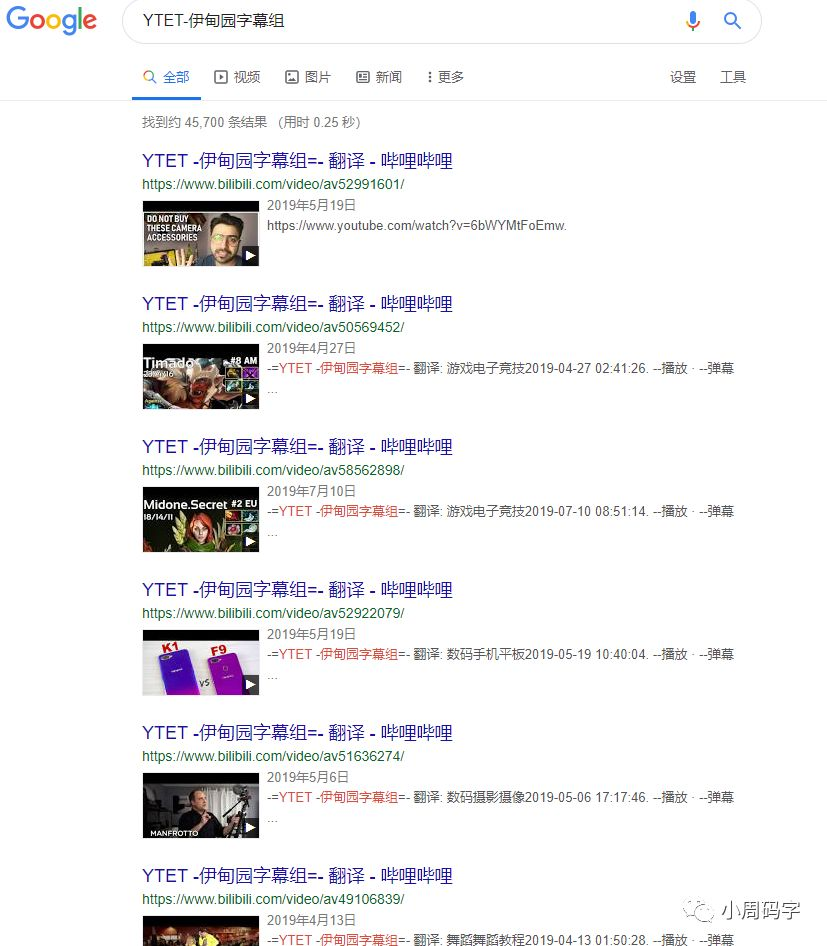Image resolution: width=827 pixels, height=946 pixels.
Task: Click the URL bilibili.com/video/av52922079/
Action: pyautogui.click(x=273, y=614)
